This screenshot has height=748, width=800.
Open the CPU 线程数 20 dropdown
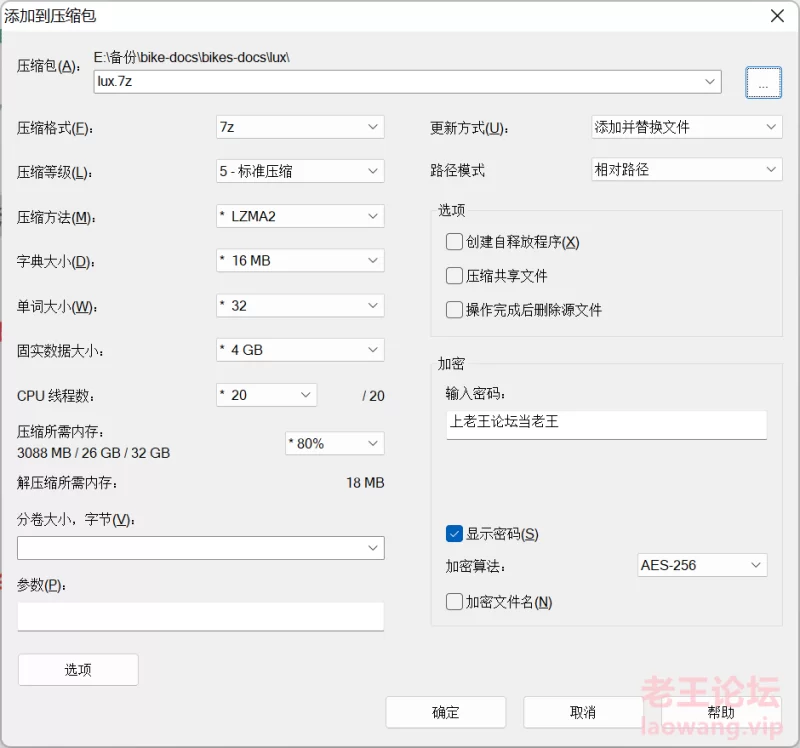coord(266,395)
